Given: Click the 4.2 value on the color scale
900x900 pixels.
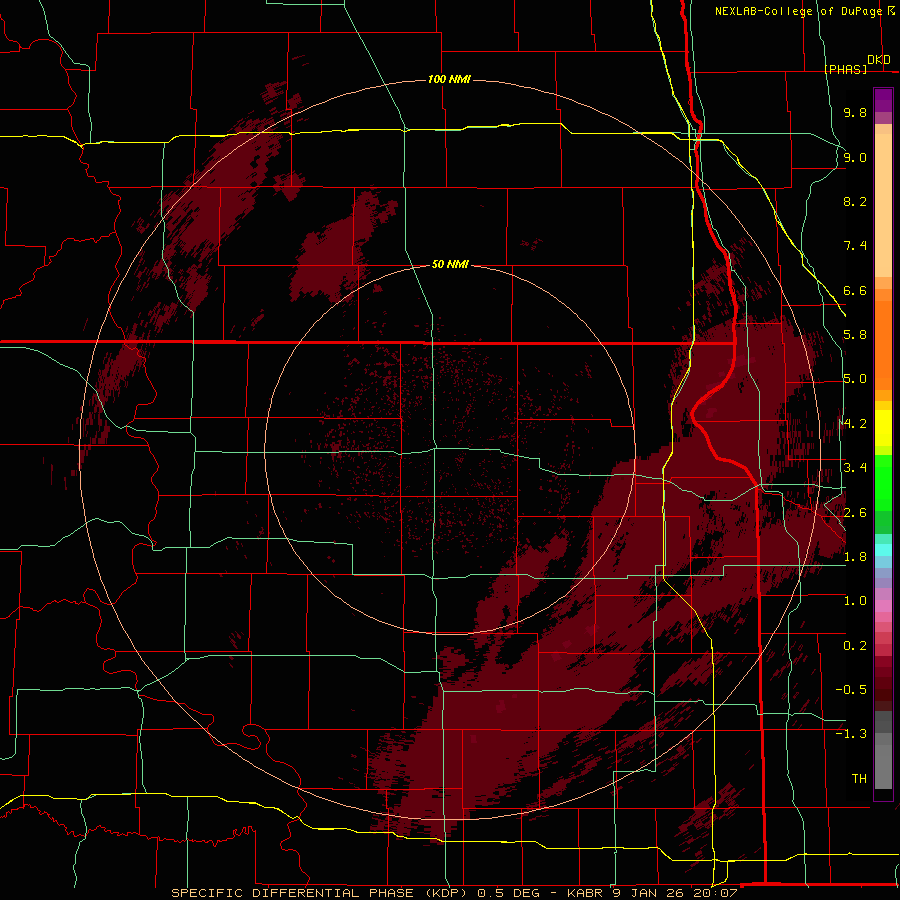Looking at the screenshot, I should 855,424.
